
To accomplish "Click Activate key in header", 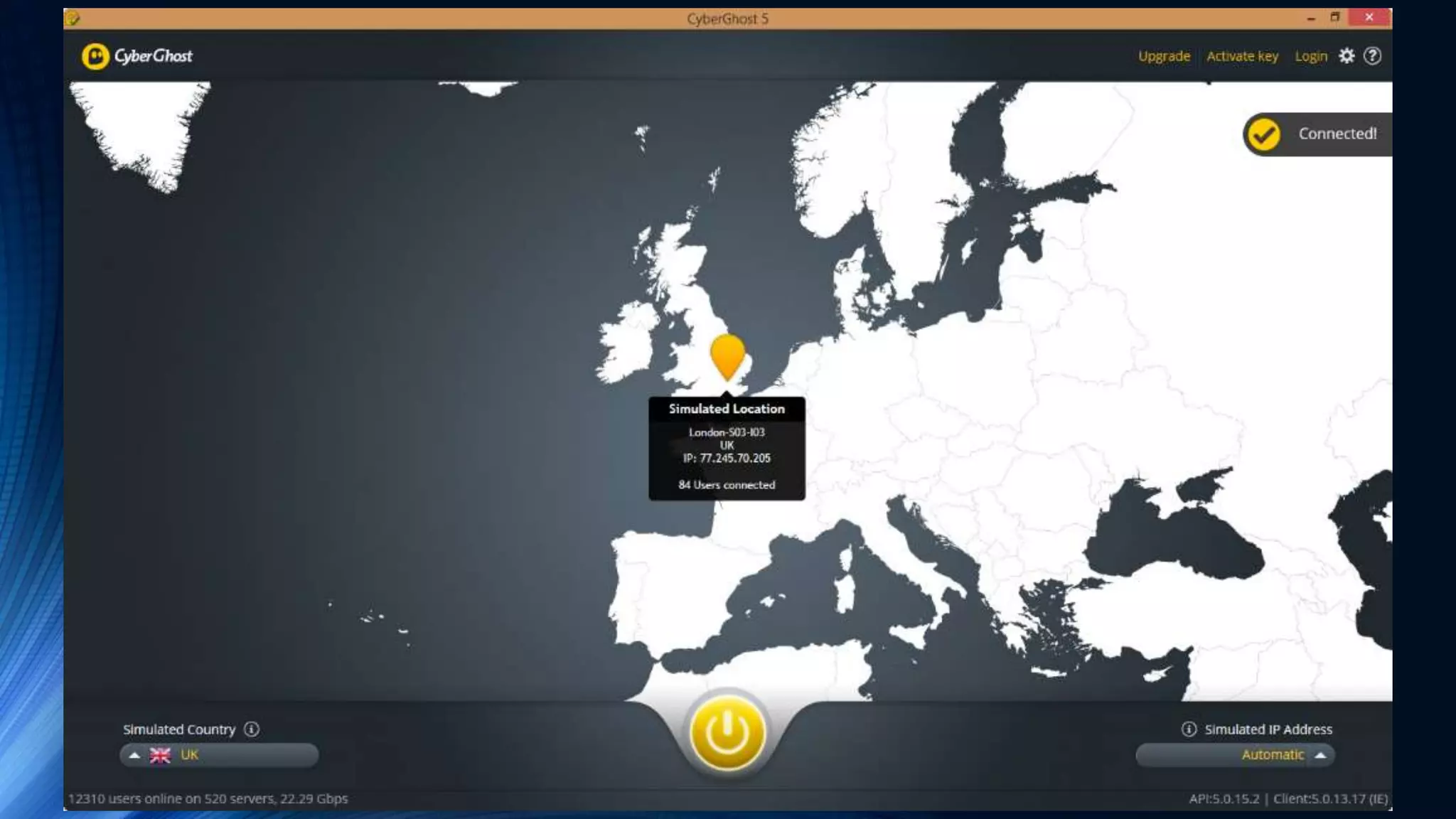I will point(1242,56).
